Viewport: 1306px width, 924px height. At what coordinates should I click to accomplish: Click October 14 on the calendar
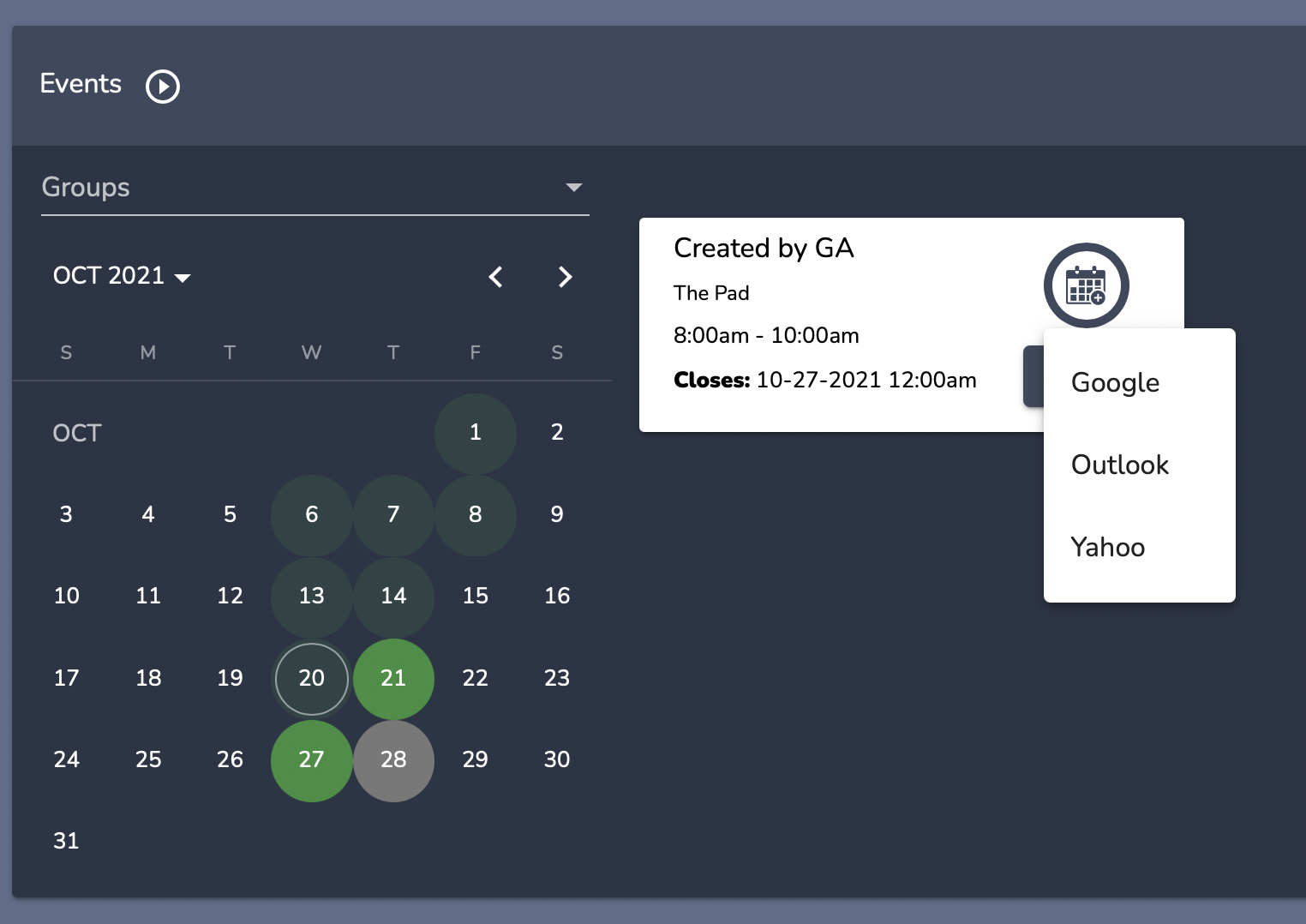[x=393, y=597]
